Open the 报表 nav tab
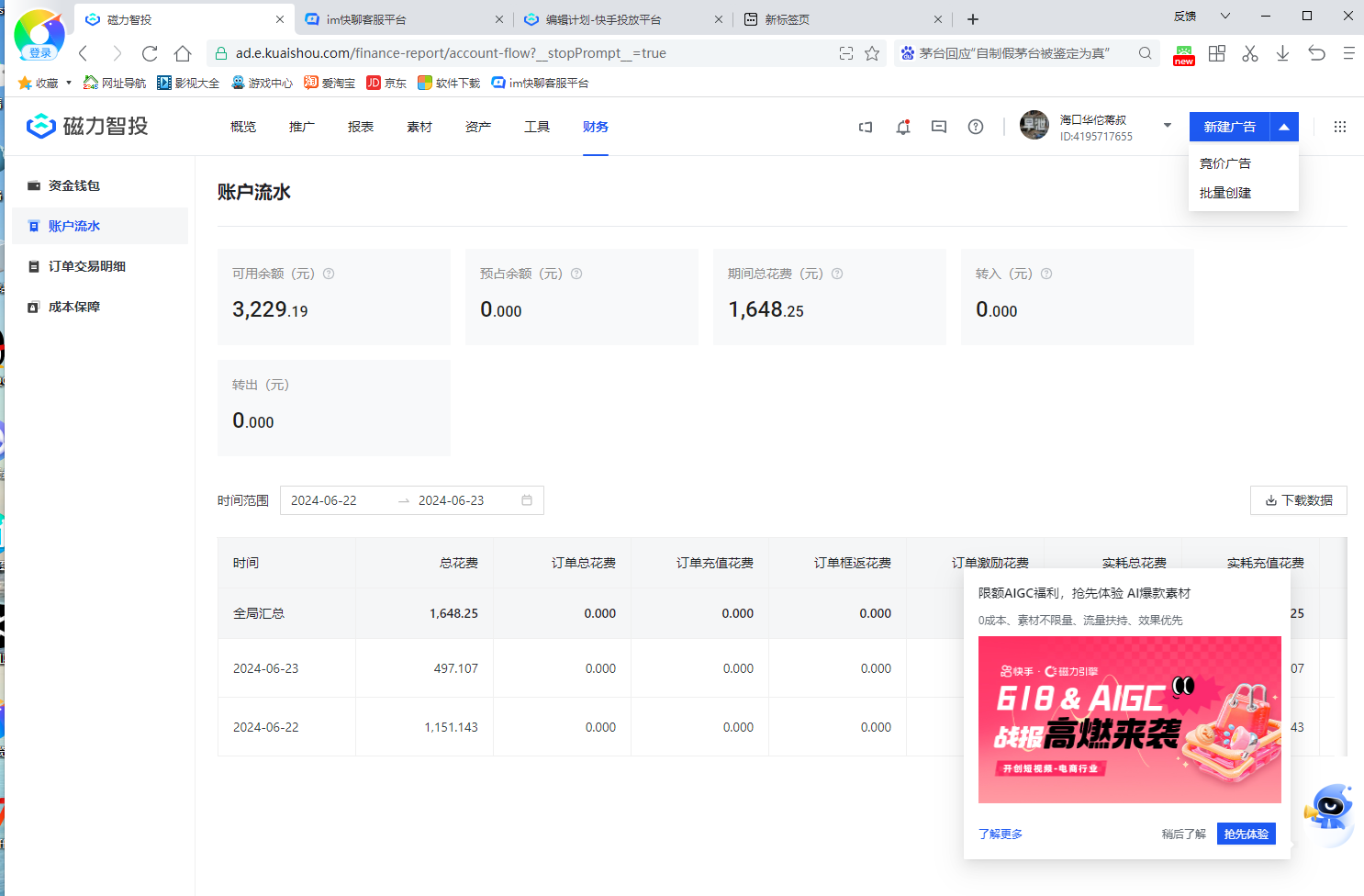The image size is (1364, 896). pyautogui.click(x=361, y=127)
